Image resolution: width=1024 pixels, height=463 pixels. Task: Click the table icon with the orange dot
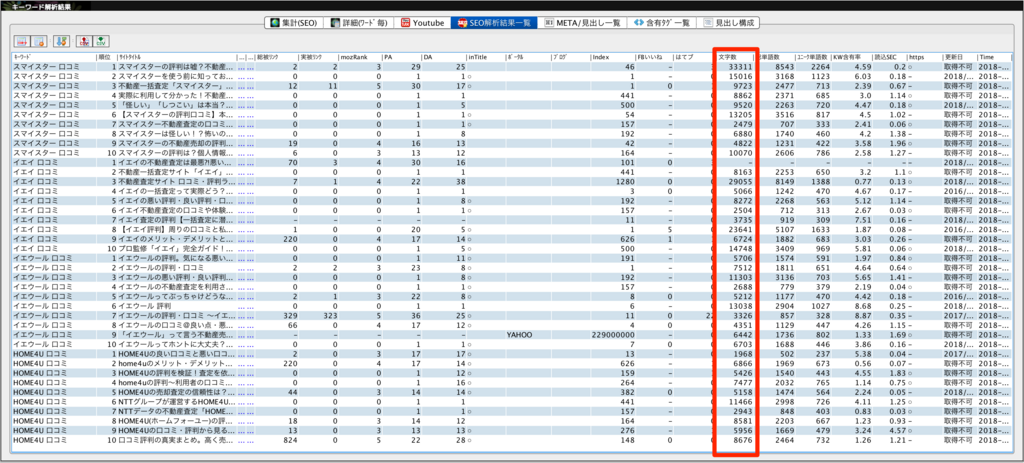tap(39, 42)
